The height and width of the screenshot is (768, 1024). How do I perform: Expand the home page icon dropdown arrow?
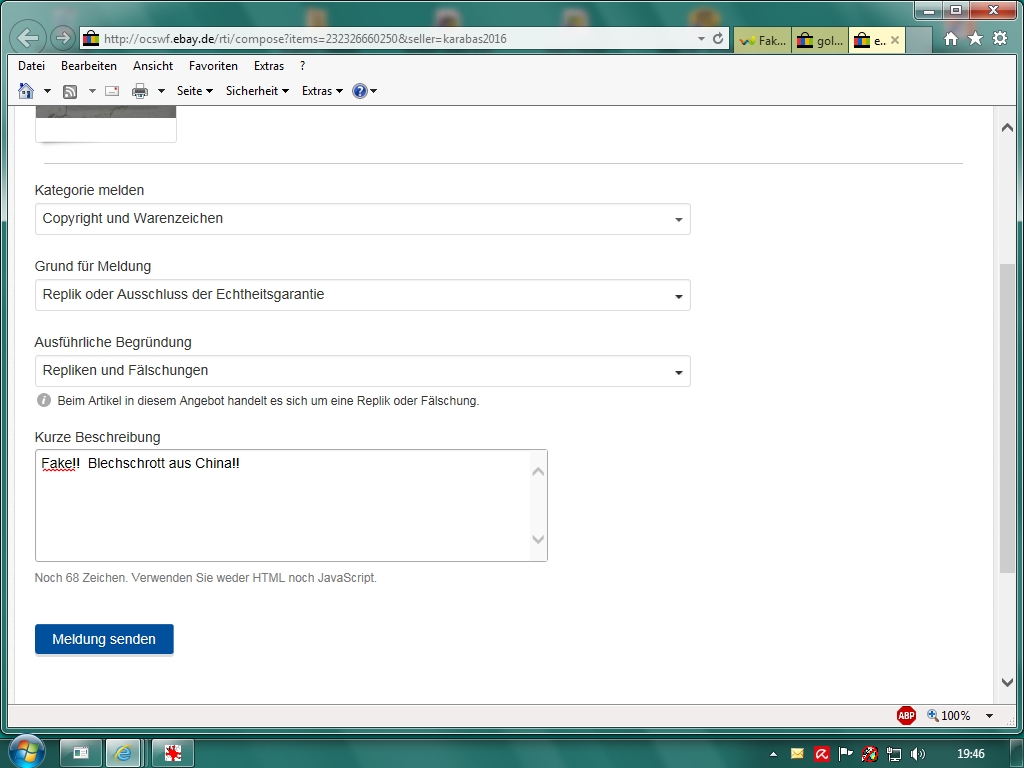[x=47, y=91]
